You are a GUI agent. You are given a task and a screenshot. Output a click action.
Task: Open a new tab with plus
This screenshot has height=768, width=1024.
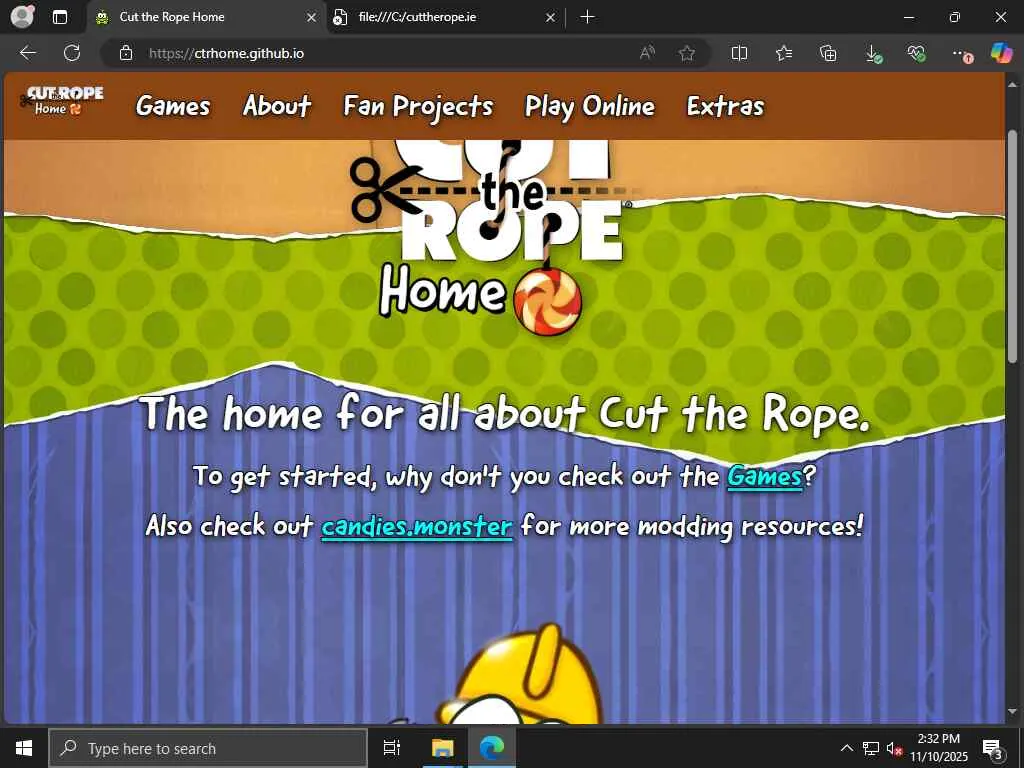[x=587, y=17]
